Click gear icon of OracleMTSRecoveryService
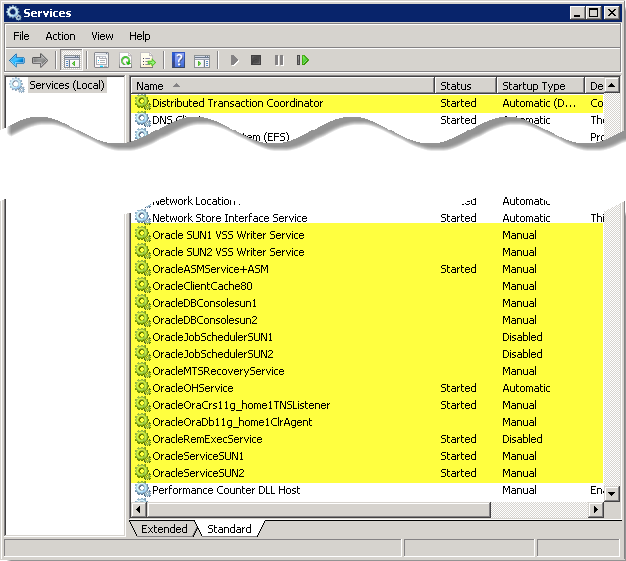This screenshot has height=561, width=626. pos(142,371)
